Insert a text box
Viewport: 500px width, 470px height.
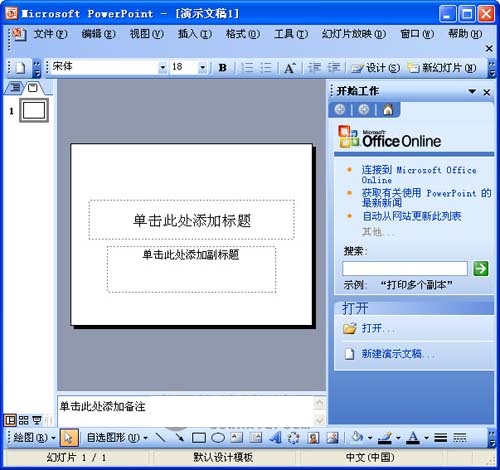237,438
